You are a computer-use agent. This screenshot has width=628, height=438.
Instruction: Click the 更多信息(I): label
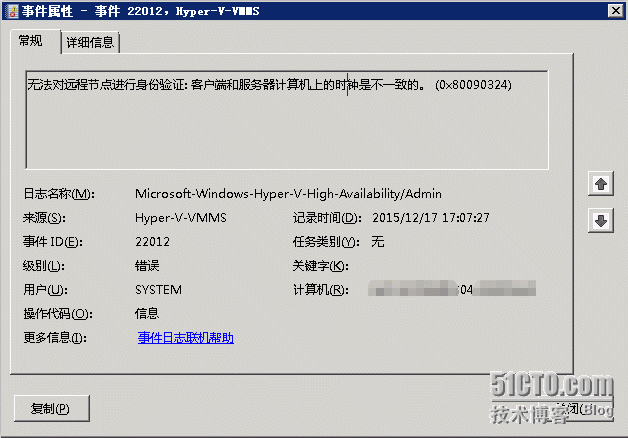pos(55,338)
